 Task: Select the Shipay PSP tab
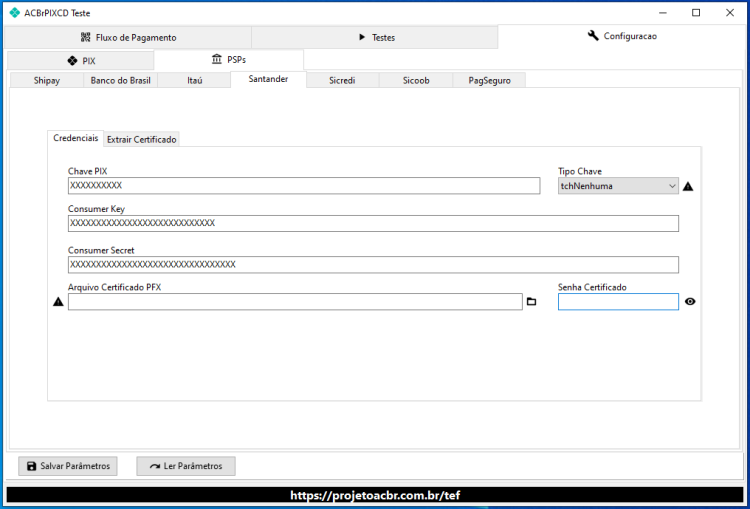(x=47, y=80)
